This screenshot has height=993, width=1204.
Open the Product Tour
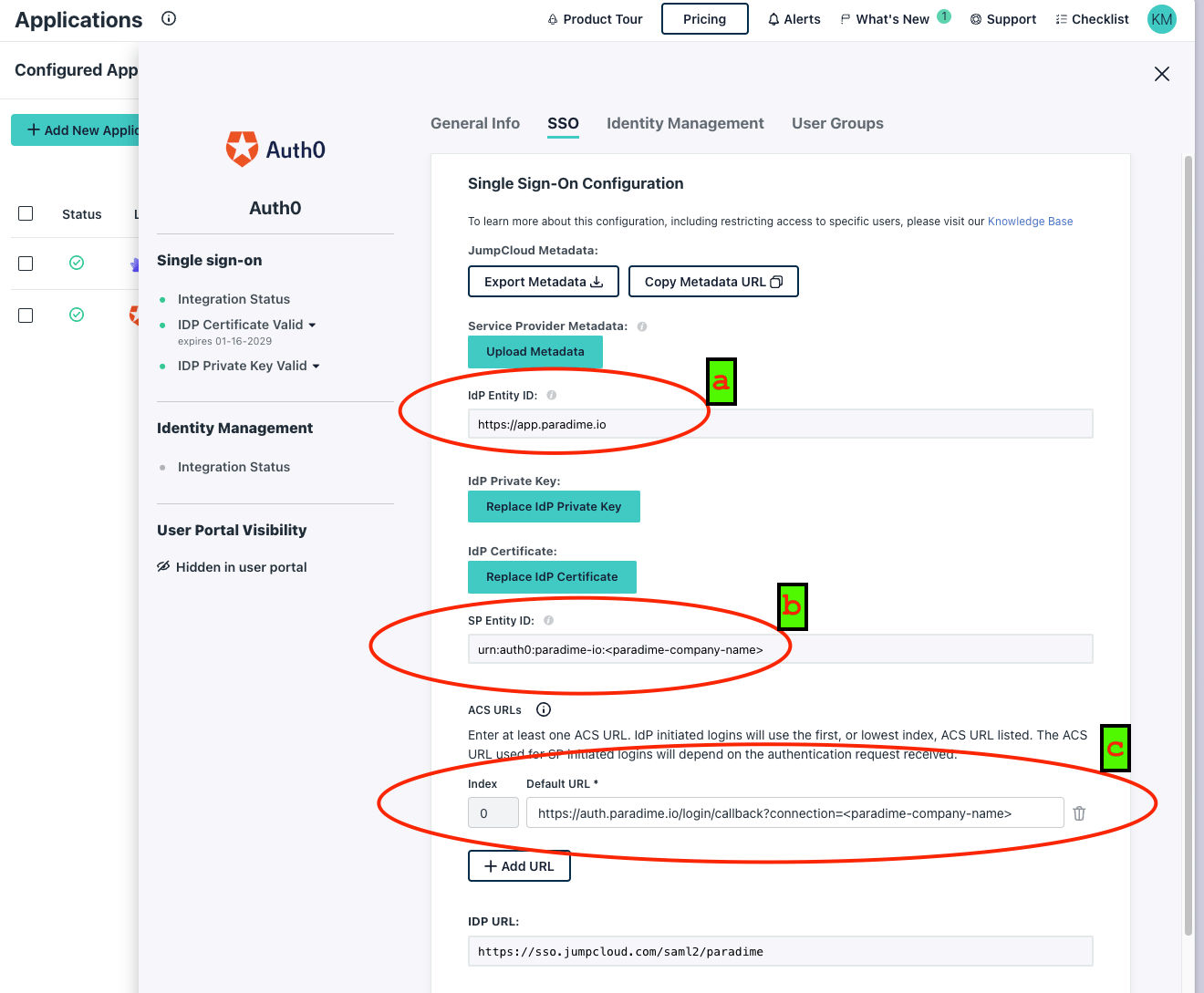595,19
